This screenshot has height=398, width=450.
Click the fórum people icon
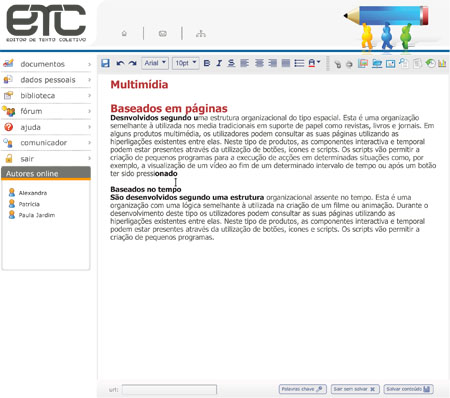pos(9,111)
